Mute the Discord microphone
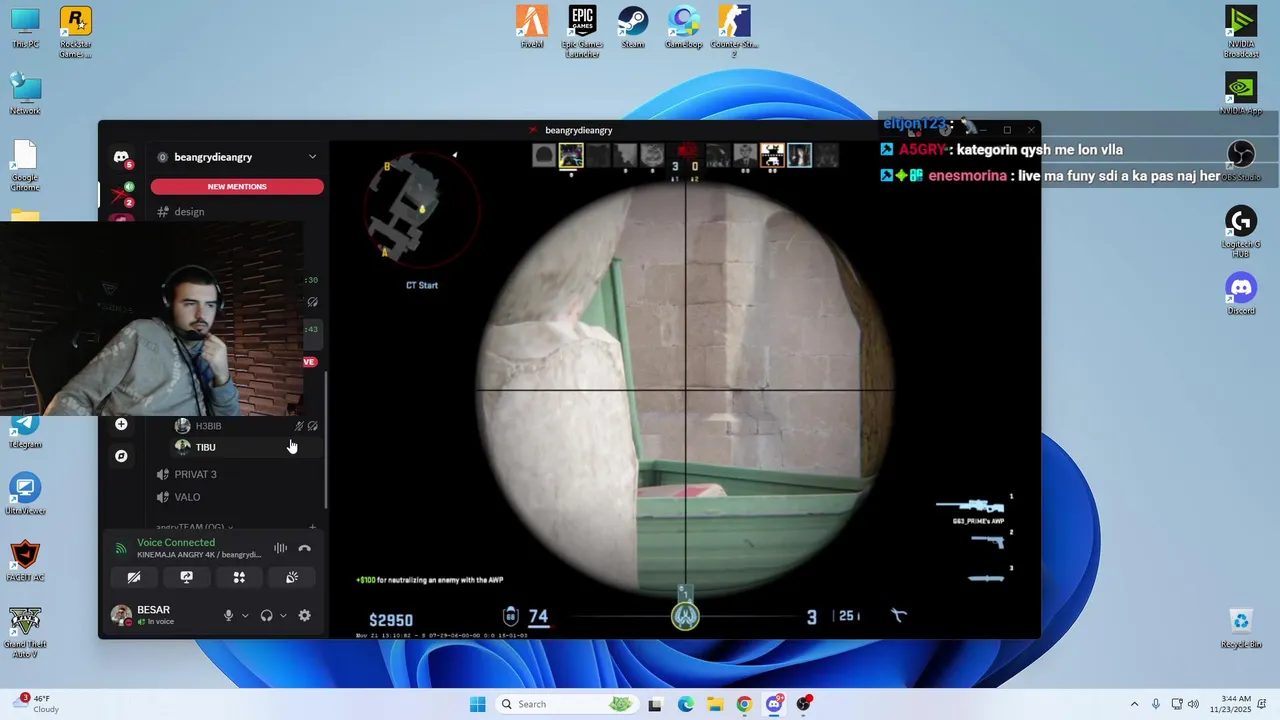The width and height of the screenshot is (1280, 720). tap(229, 616)
